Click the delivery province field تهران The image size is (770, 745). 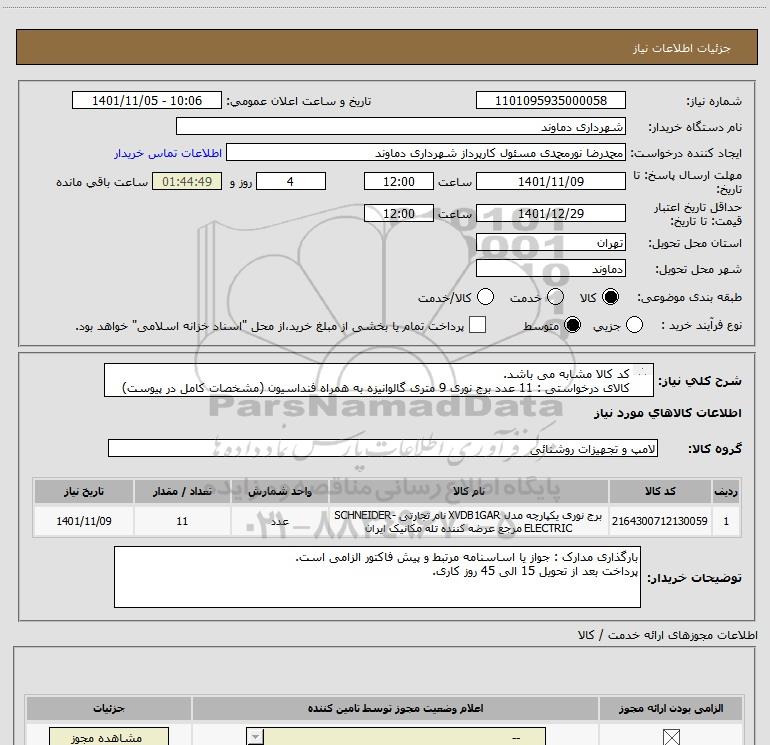point(550,242)
